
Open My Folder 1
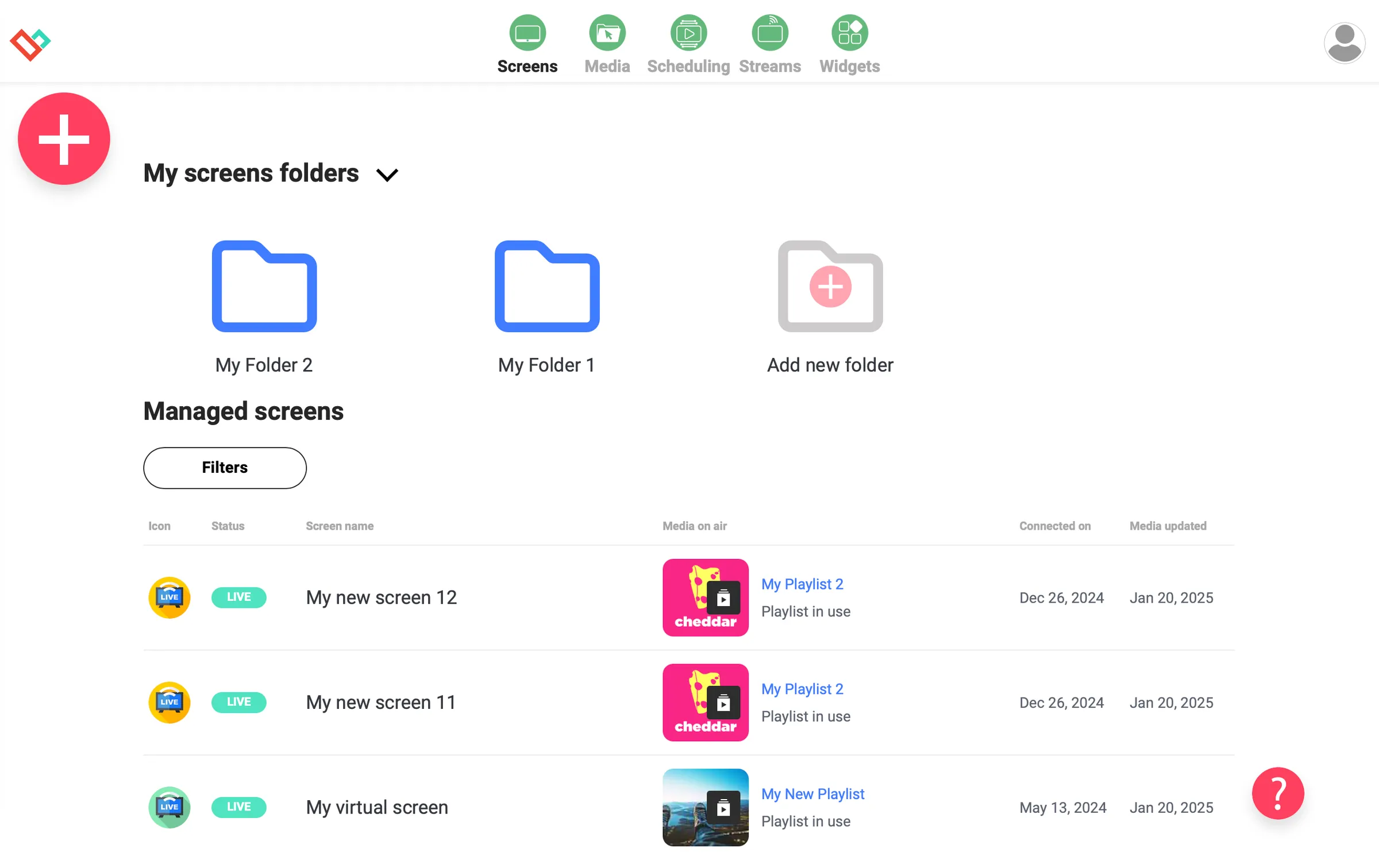(x=546, y=286)
